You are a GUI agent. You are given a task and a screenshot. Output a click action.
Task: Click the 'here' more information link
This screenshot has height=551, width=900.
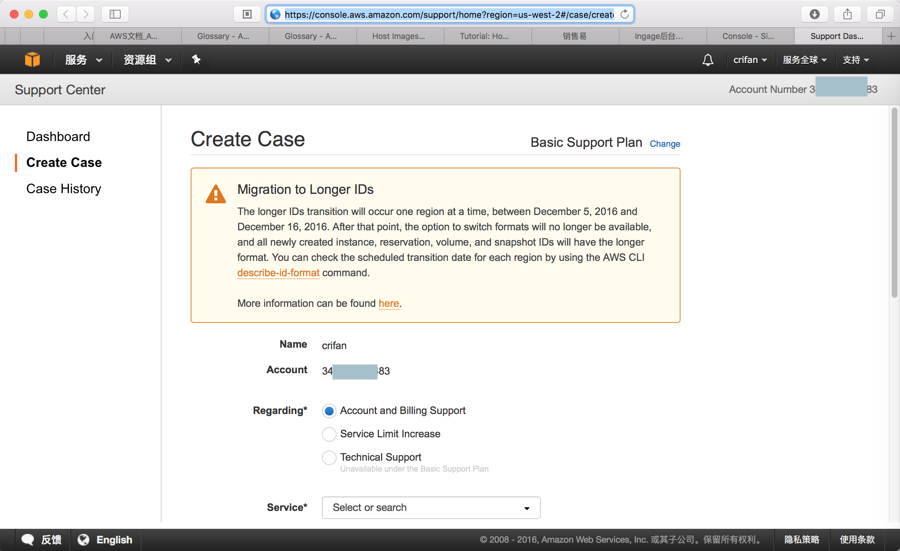tap(389, 303)
